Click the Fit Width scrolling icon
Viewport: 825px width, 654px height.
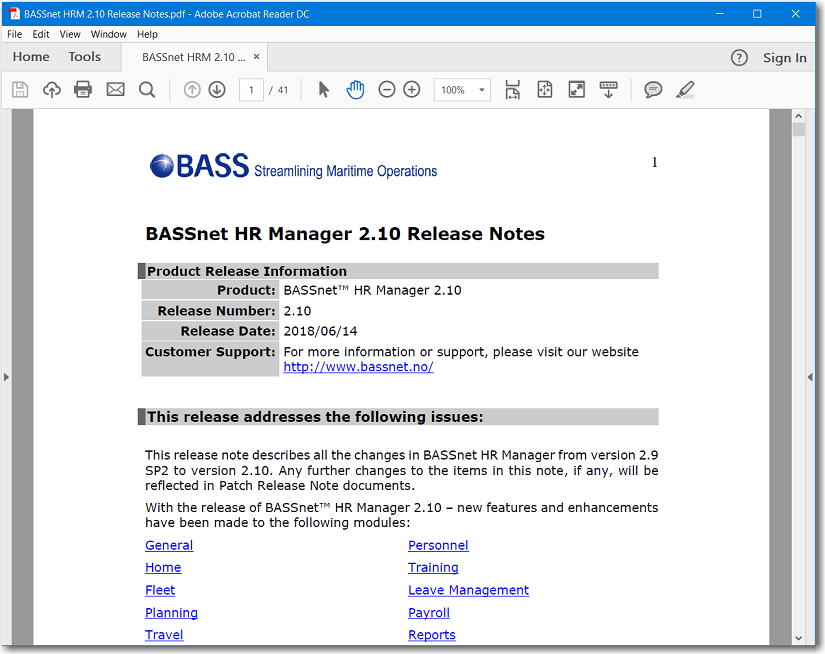[x=512, y=89]
